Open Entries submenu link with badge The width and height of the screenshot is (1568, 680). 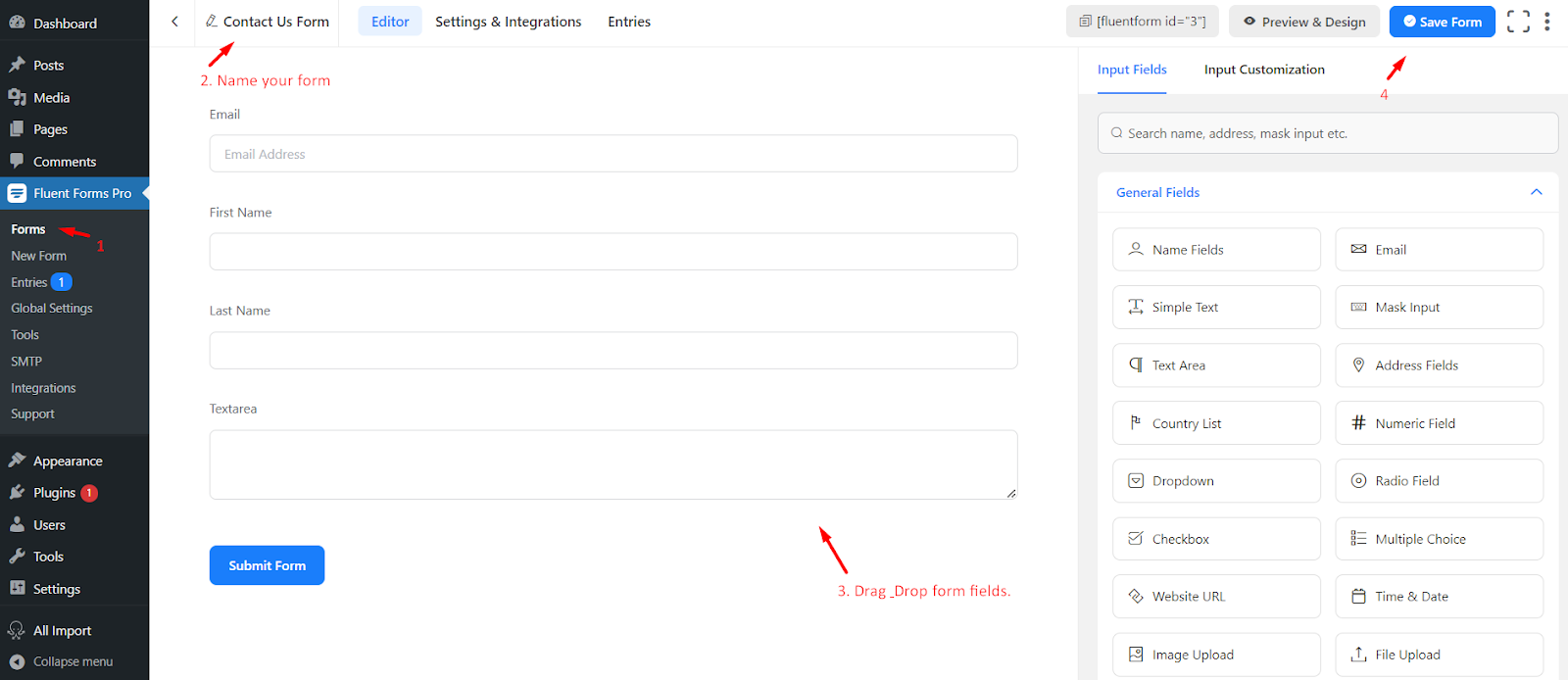41,282
